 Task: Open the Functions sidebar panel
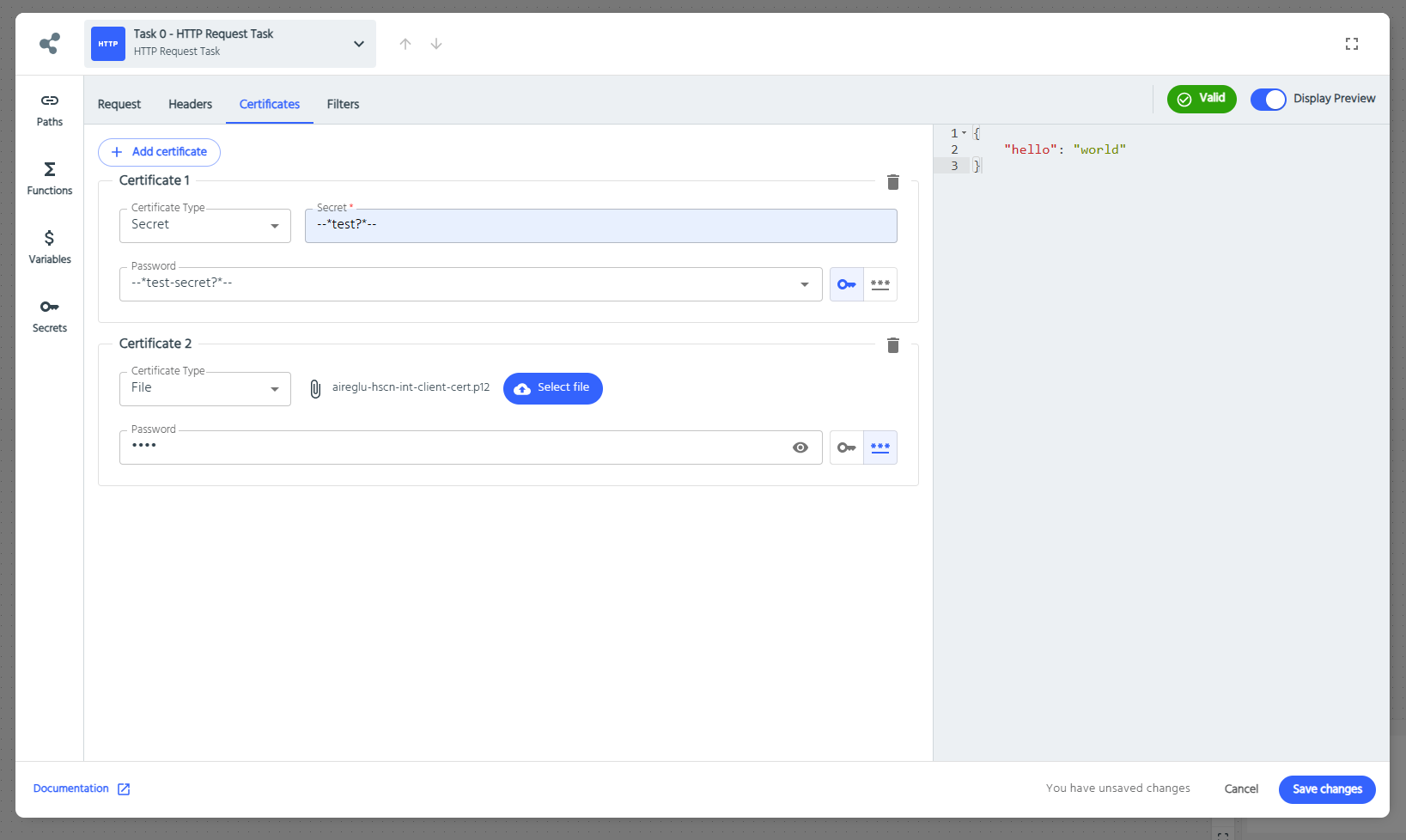[50, 179]
